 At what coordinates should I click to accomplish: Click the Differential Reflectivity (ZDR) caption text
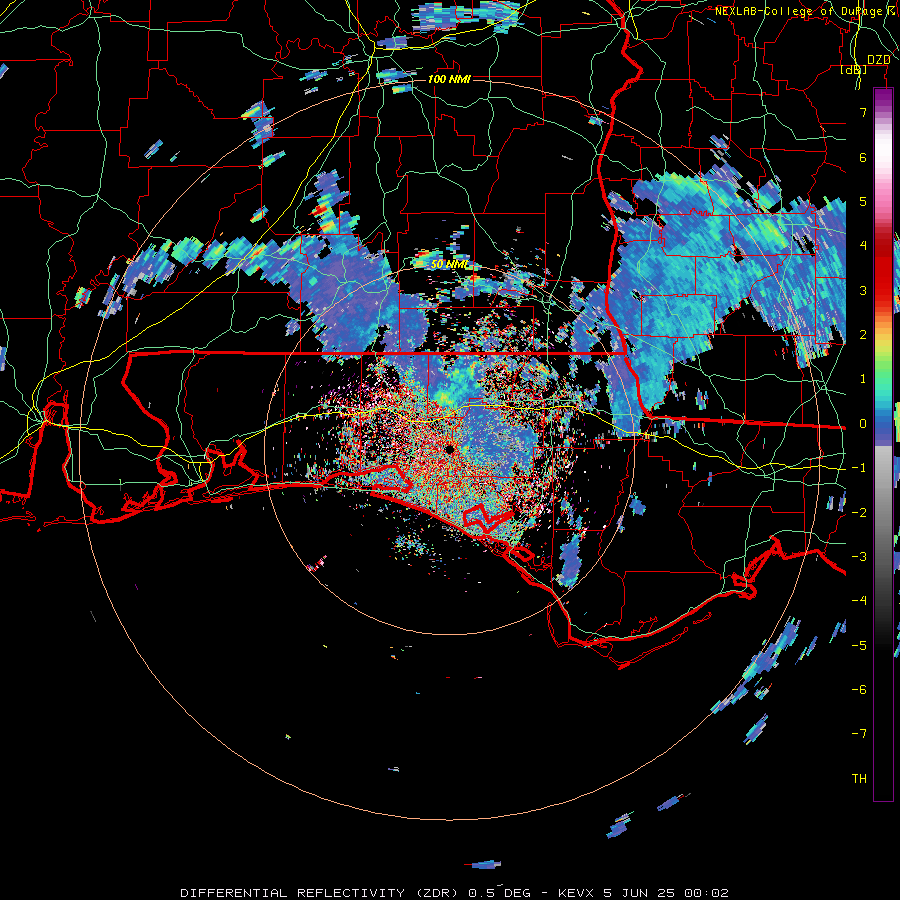(321, 893)
